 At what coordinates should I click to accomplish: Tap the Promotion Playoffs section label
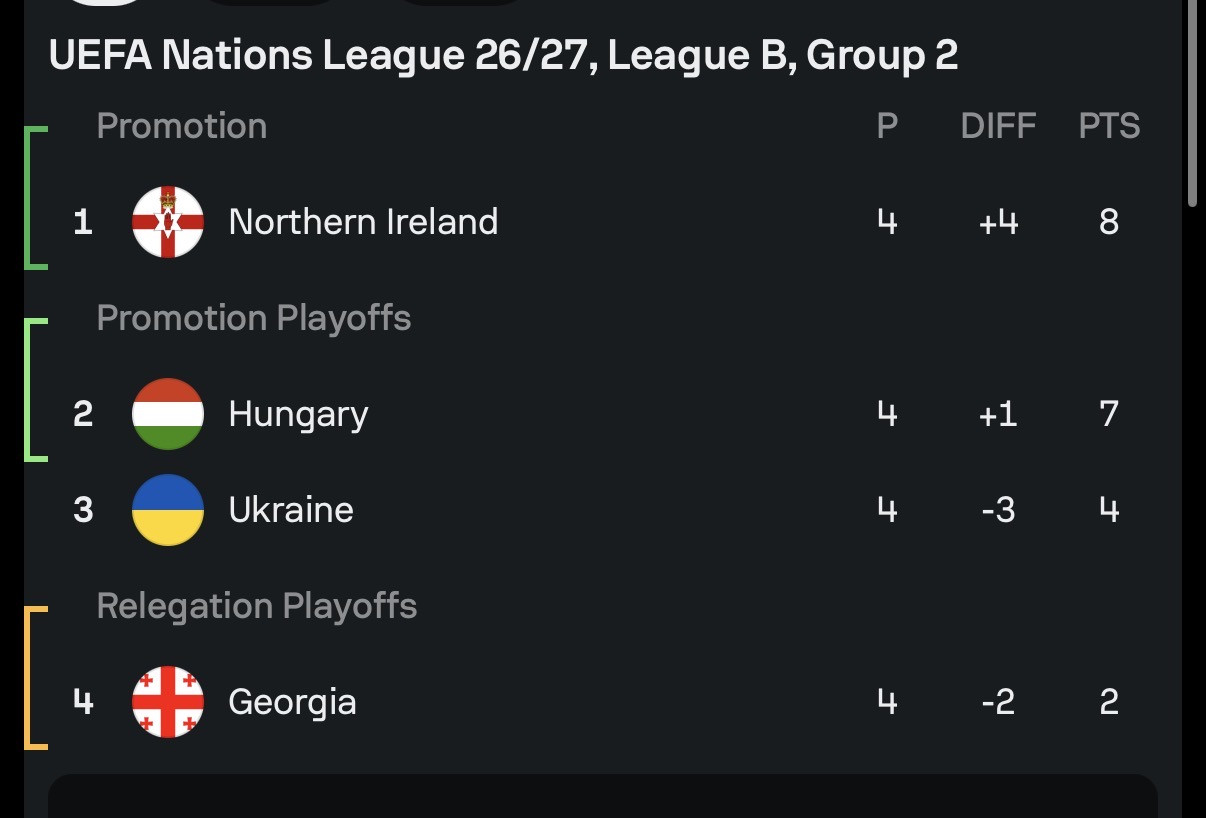(254, 318)
